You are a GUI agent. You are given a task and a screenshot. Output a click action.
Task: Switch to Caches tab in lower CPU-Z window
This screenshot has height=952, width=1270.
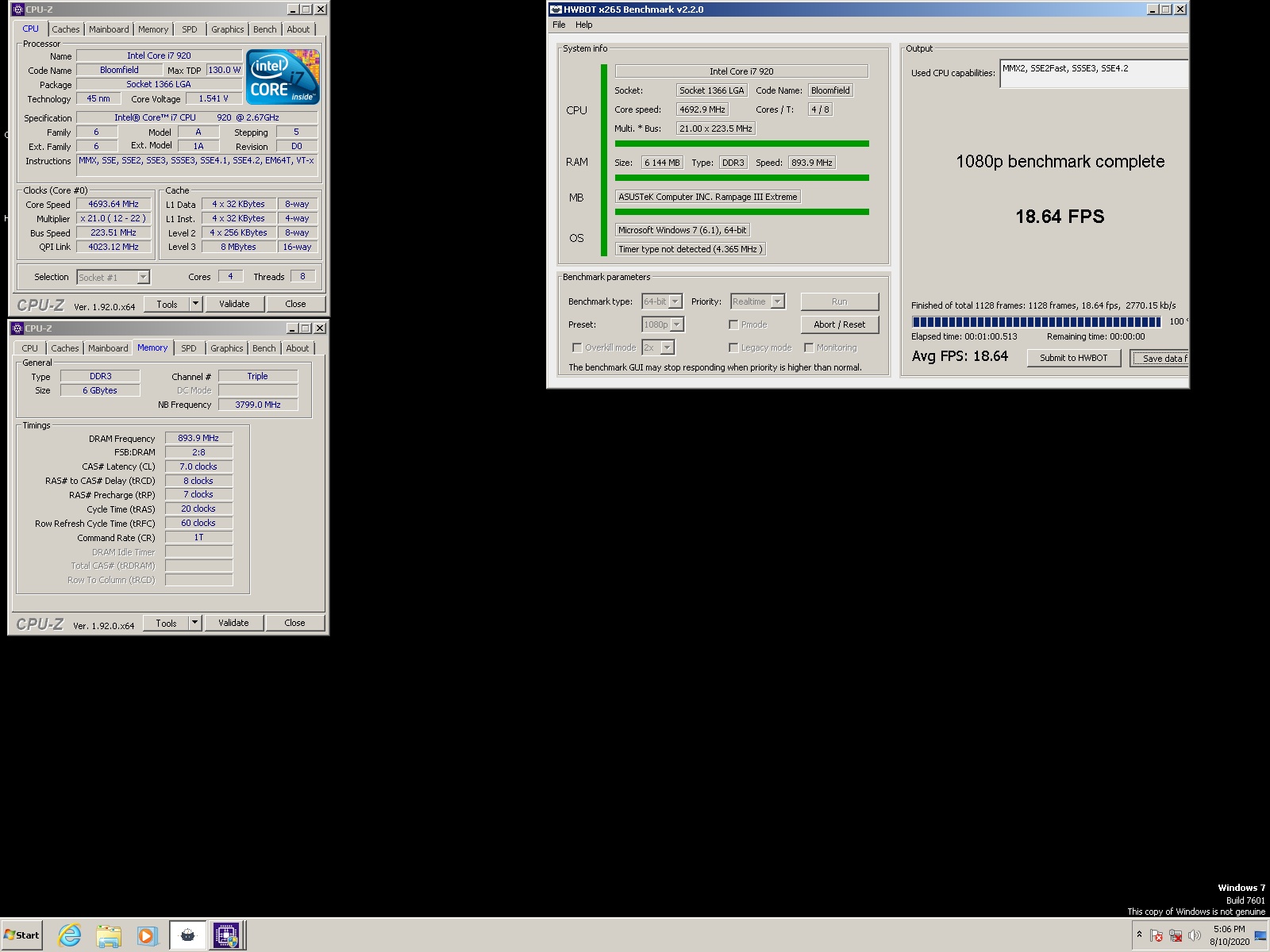tap(65, 348)
